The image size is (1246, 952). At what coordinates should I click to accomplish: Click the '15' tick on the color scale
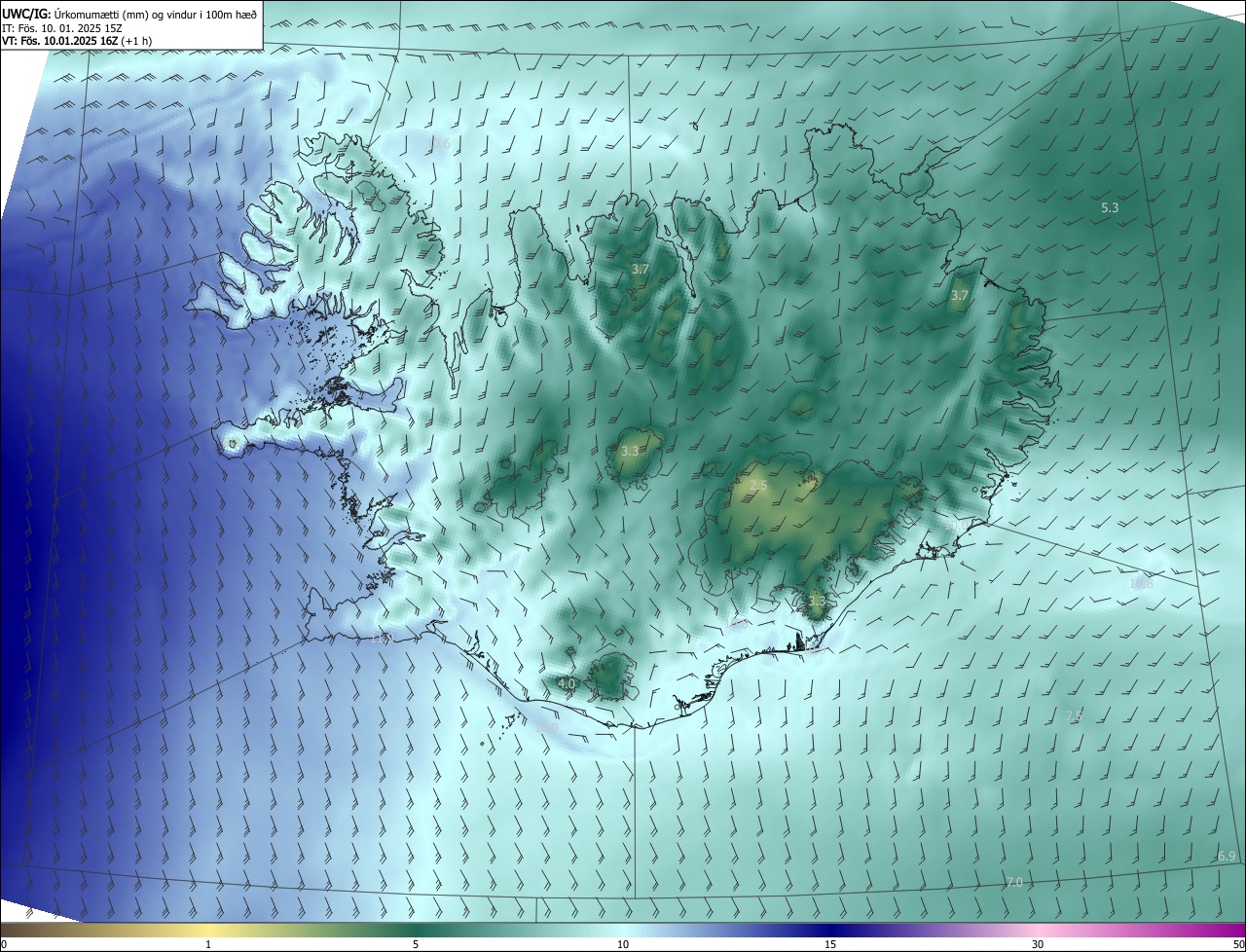click(x=830, y=944)
